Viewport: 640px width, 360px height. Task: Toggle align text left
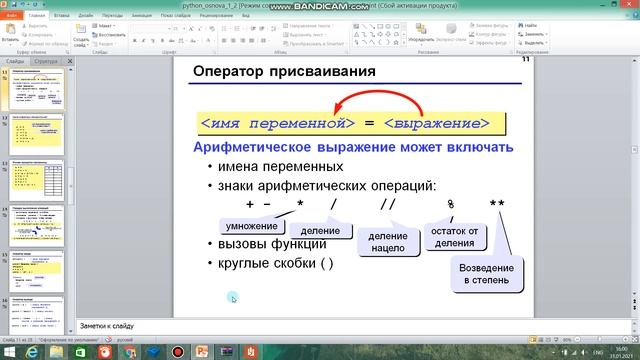(224, 41)
